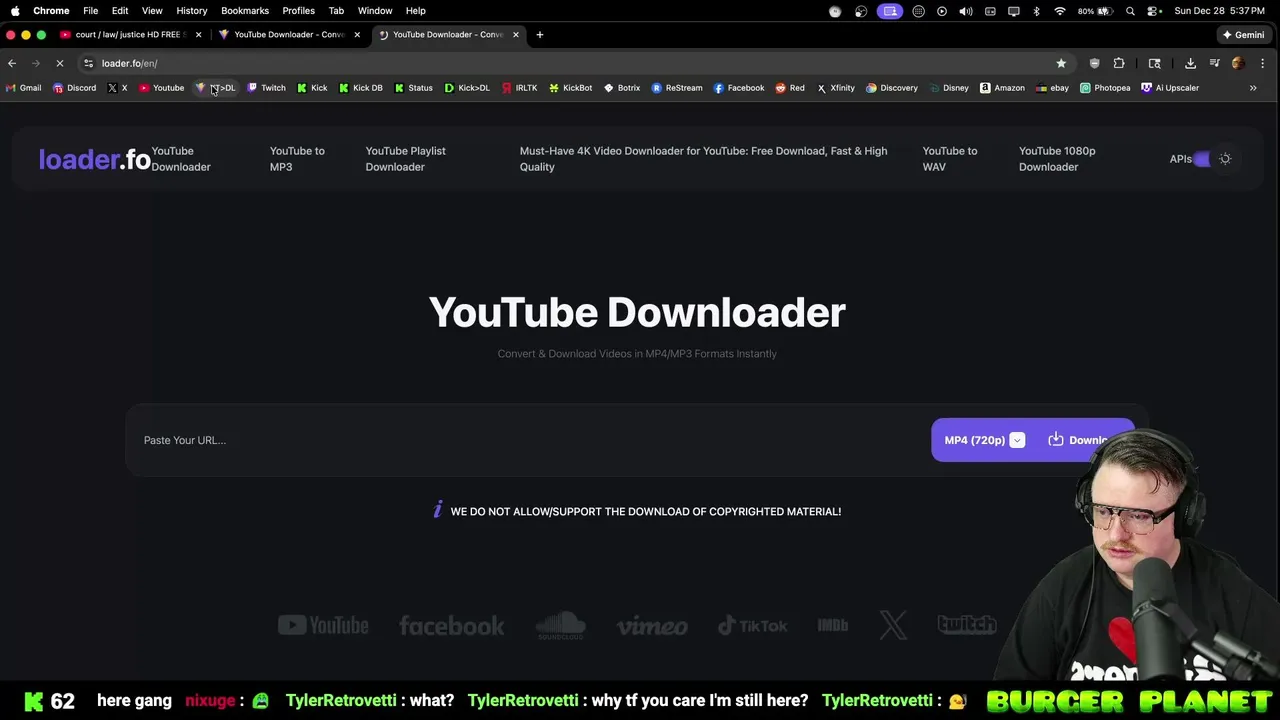Click the bookmark star in address bar
Screen dimensions: 1280x720
click(x=1061, y=63)
